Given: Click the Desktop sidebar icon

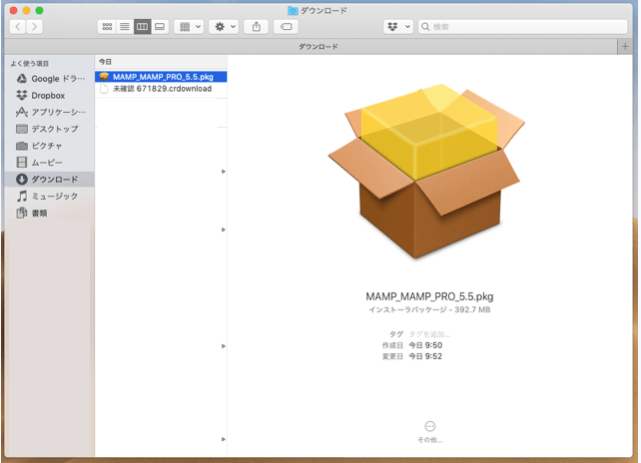Looking at the screenshot, I should 22,129.
